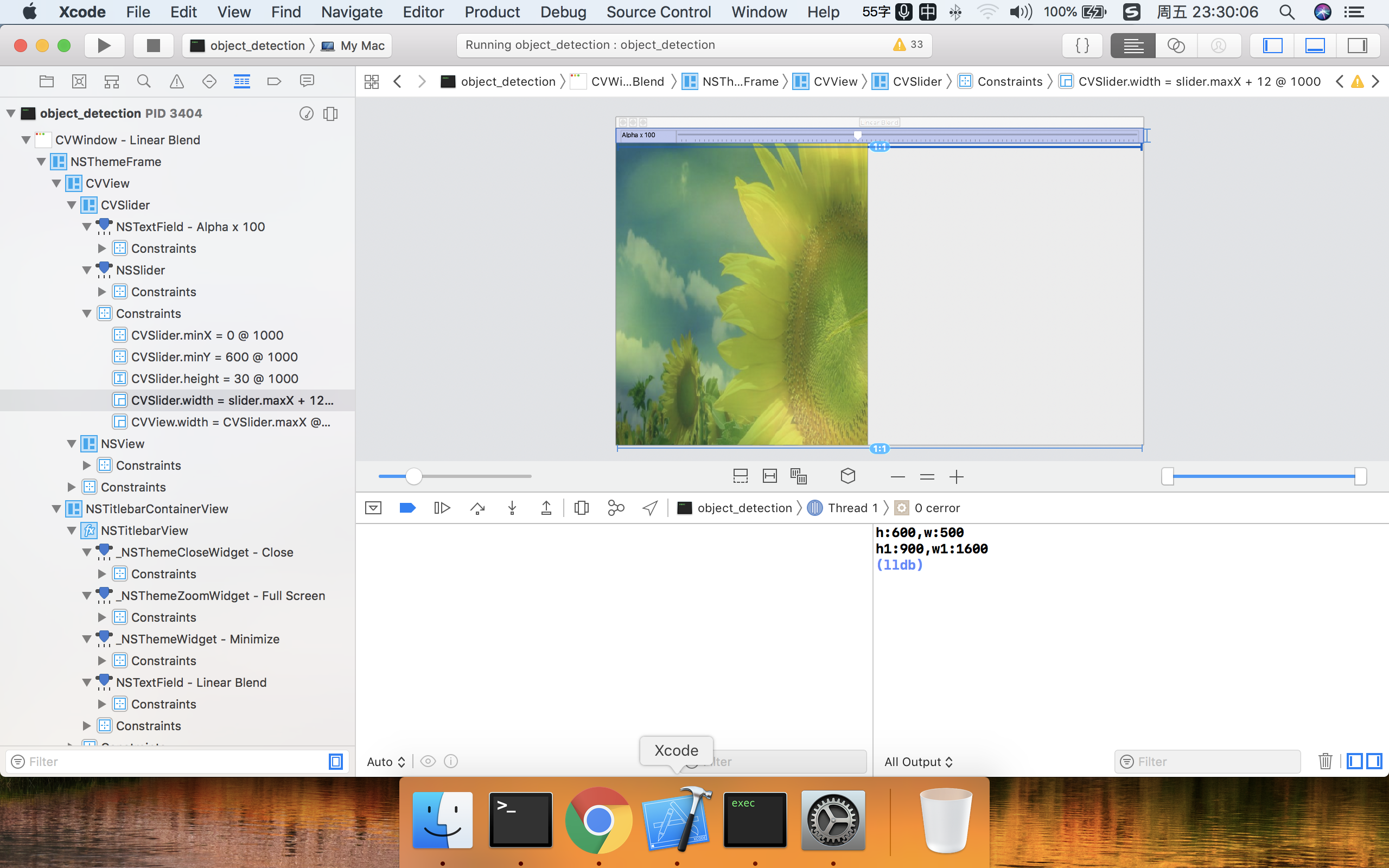Toggle the debug area panel visibility
1389x868 pixels.
coord(1315,46)
